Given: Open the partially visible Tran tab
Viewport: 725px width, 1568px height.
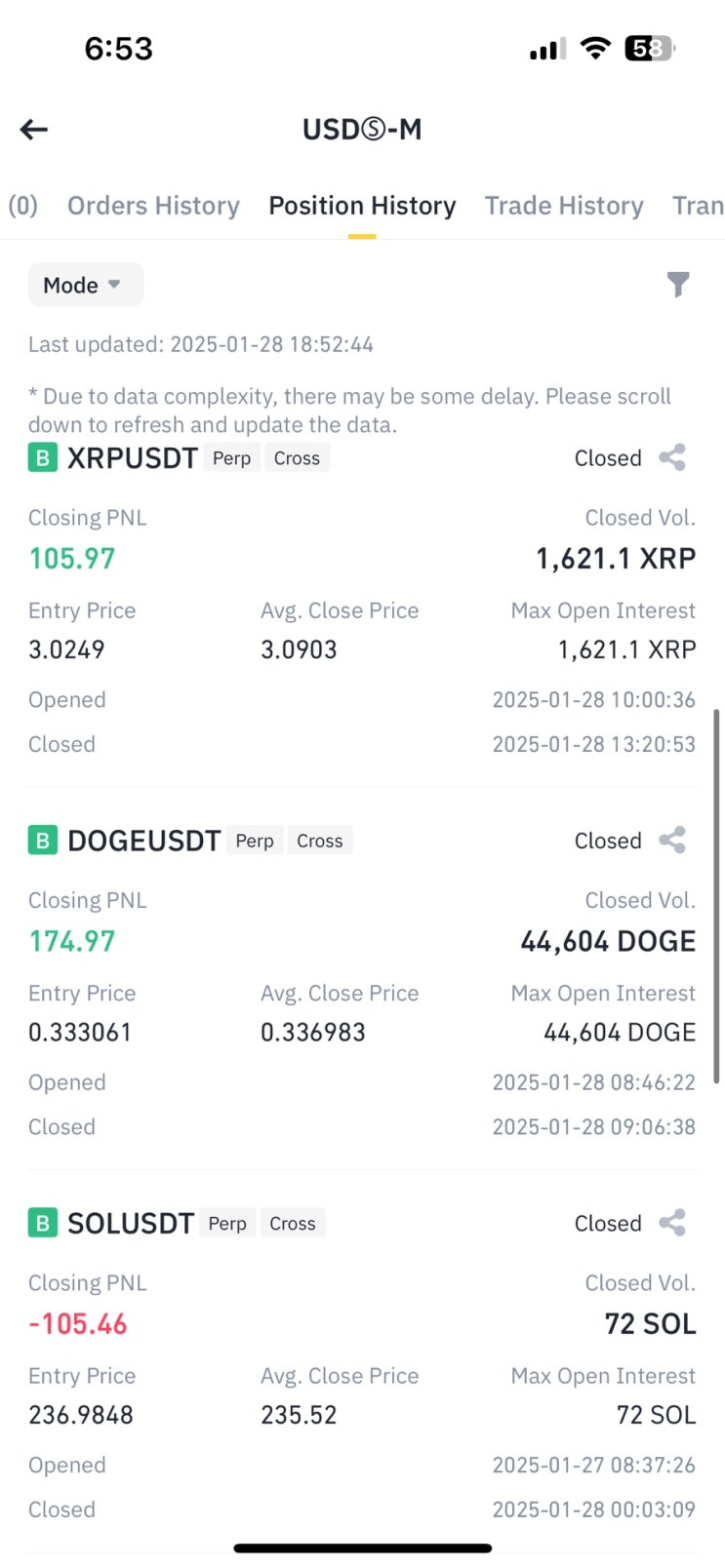Looking at the screenshot, I should 697,206.
